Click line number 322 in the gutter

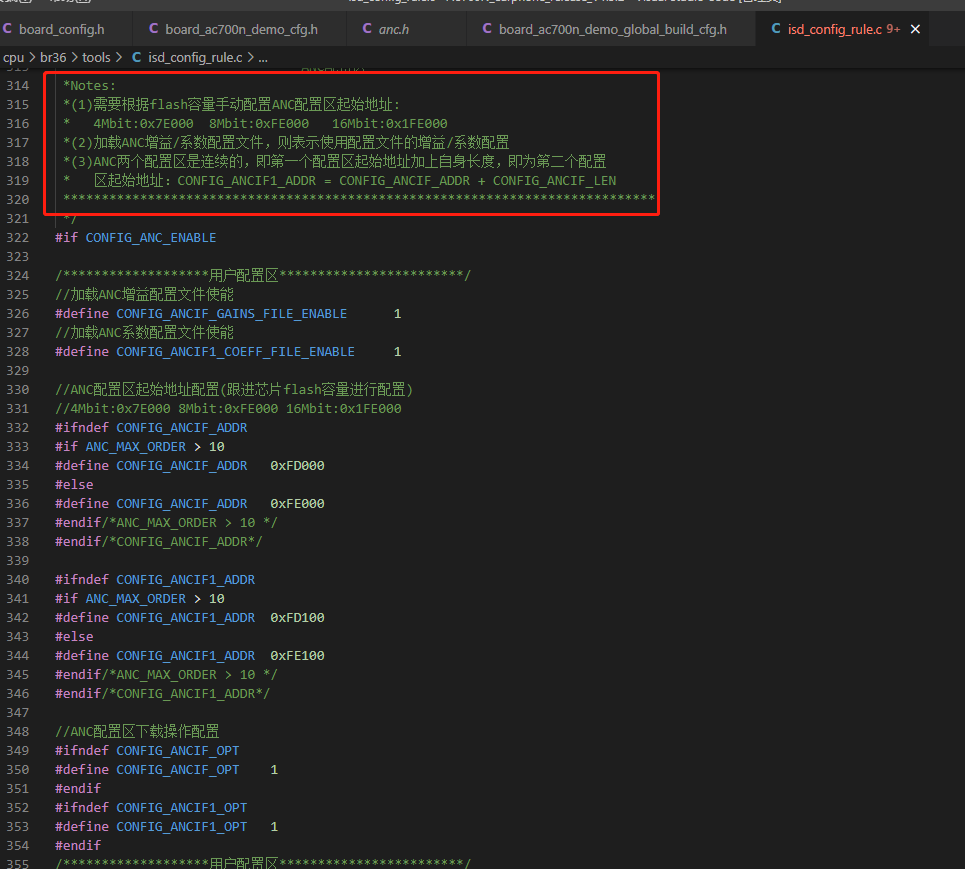pos(18,238)
